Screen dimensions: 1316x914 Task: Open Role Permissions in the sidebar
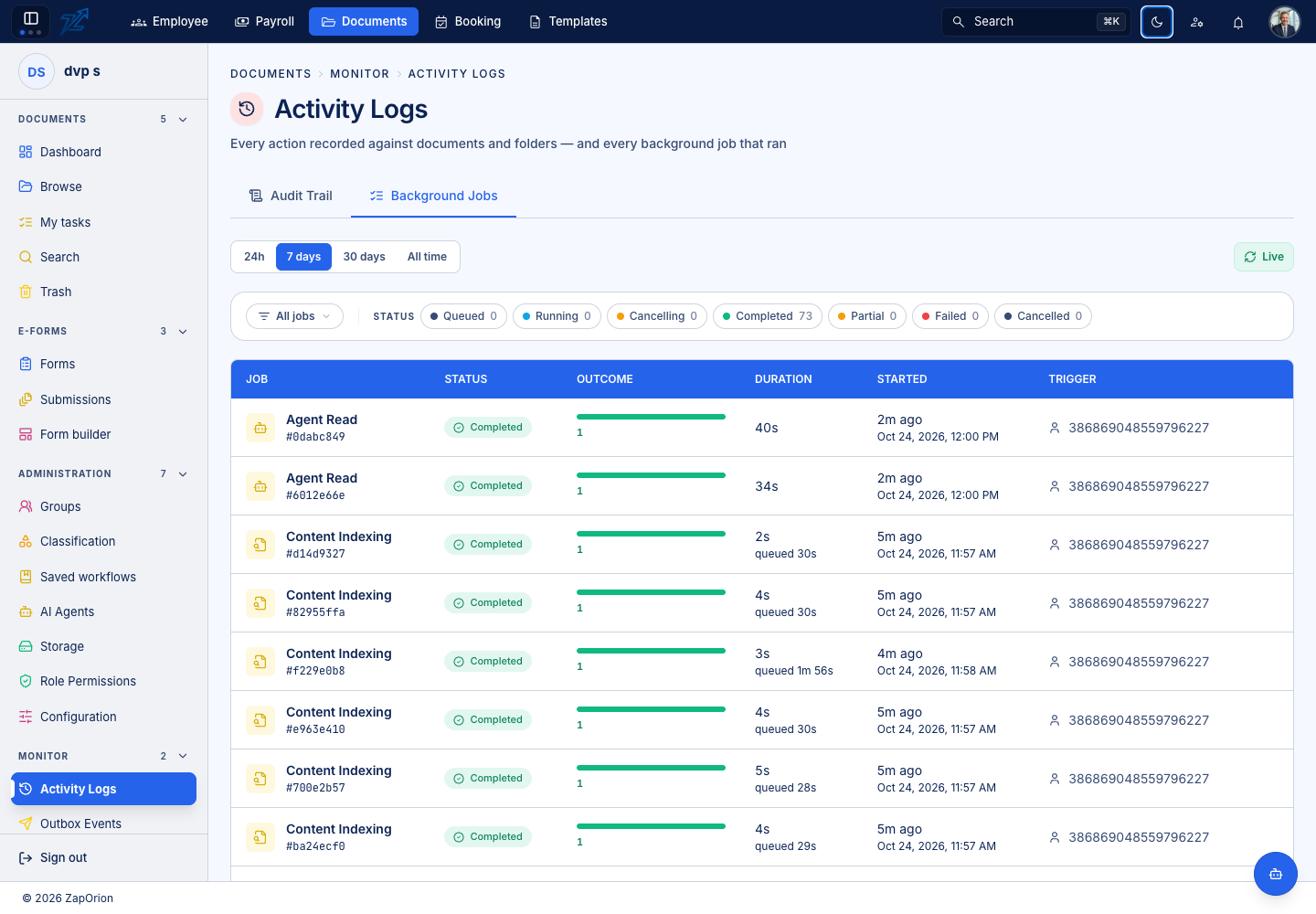[x=104, y=681]
